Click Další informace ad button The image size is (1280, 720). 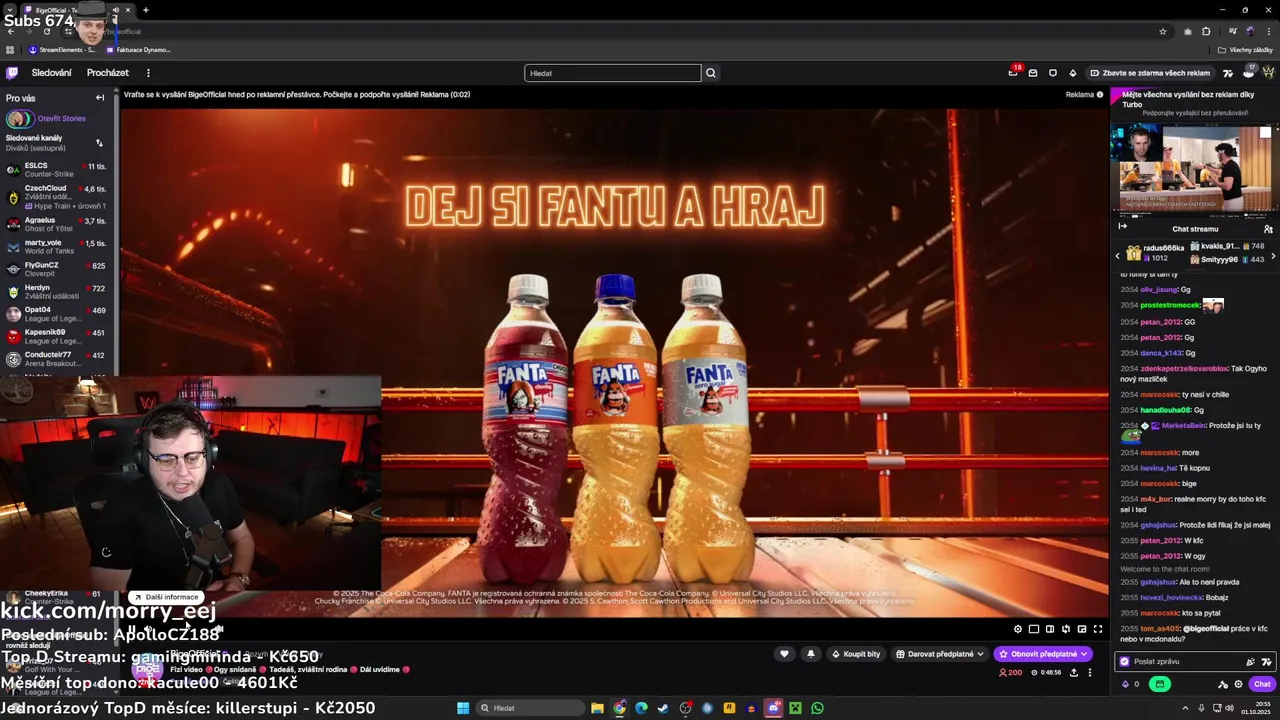(x=166, y=597)
